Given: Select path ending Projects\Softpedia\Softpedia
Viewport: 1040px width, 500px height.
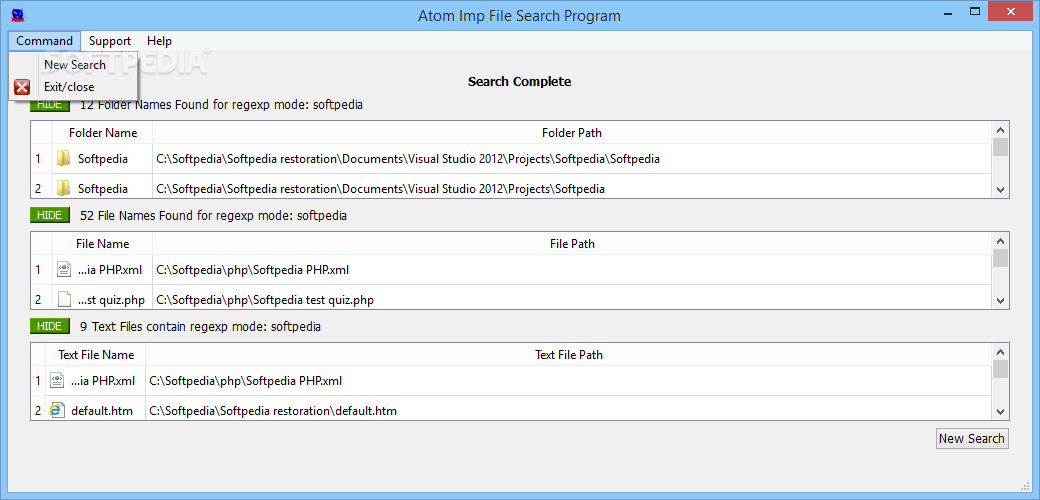Looking at the screenshot, I should pos(408,159).
